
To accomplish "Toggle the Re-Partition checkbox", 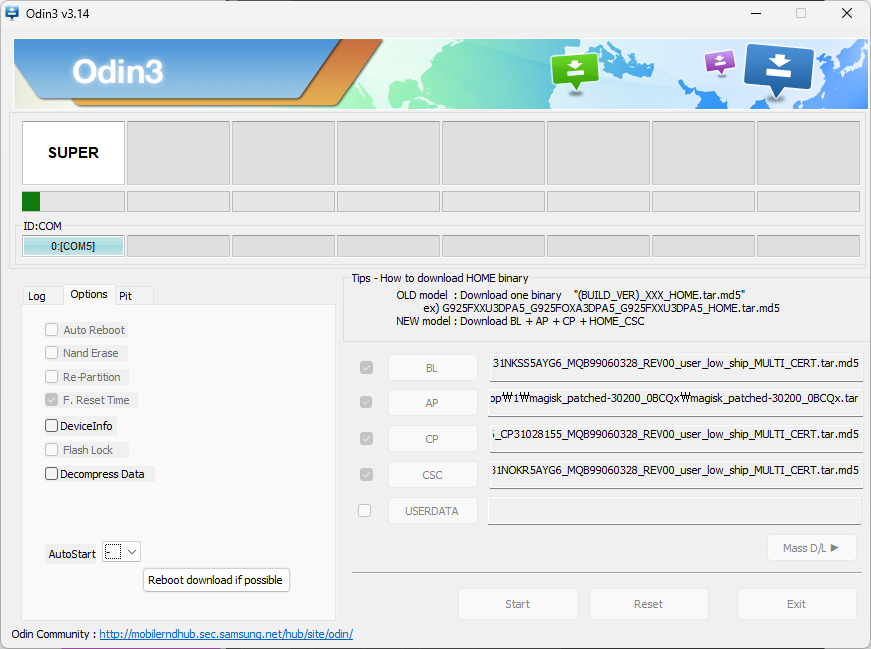I will click(52, 377).
